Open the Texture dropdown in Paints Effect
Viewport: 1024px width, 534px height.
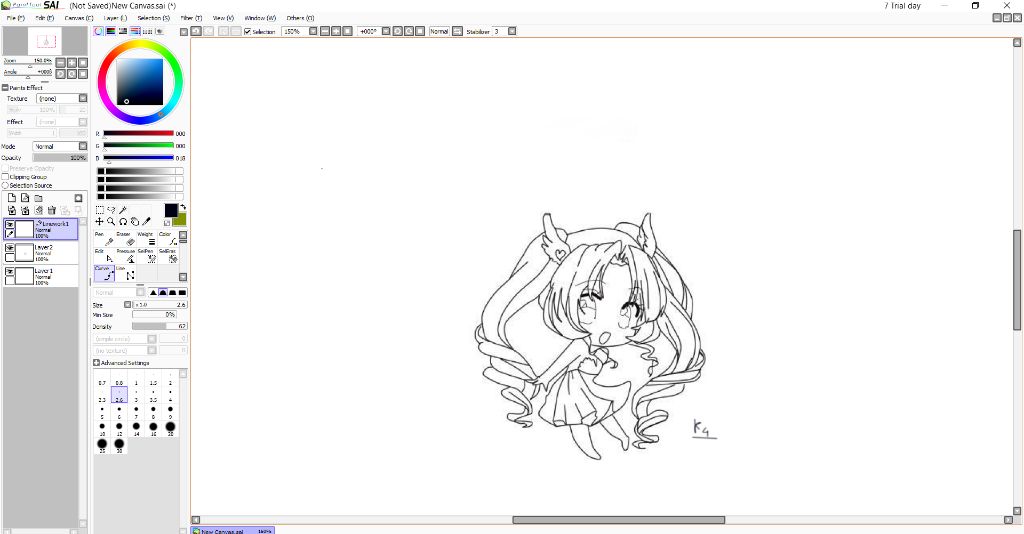click(x=83, y=99)
